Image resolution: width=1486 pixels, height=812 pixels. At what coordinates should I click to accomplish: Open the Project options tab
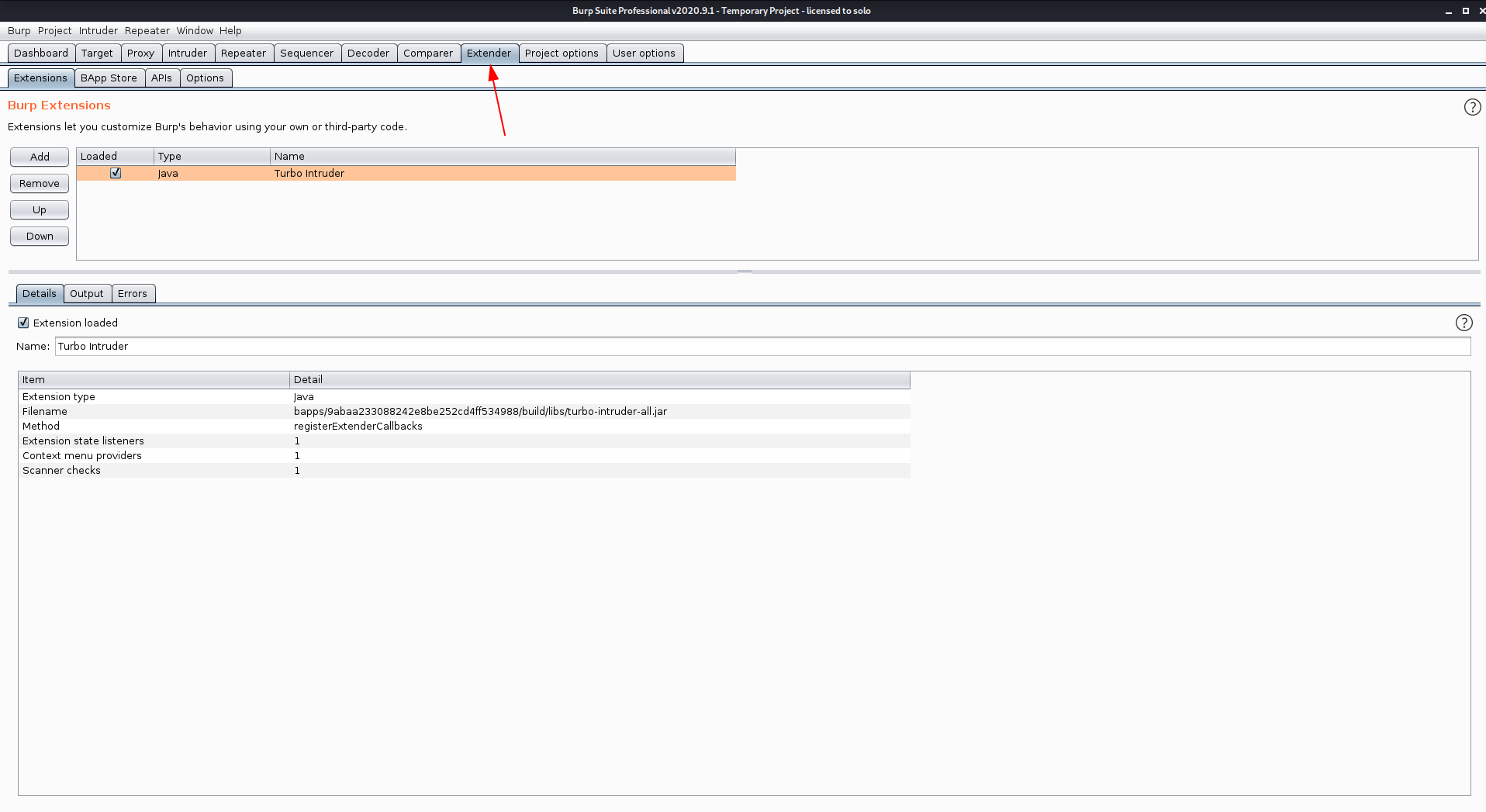click(562, 53)
